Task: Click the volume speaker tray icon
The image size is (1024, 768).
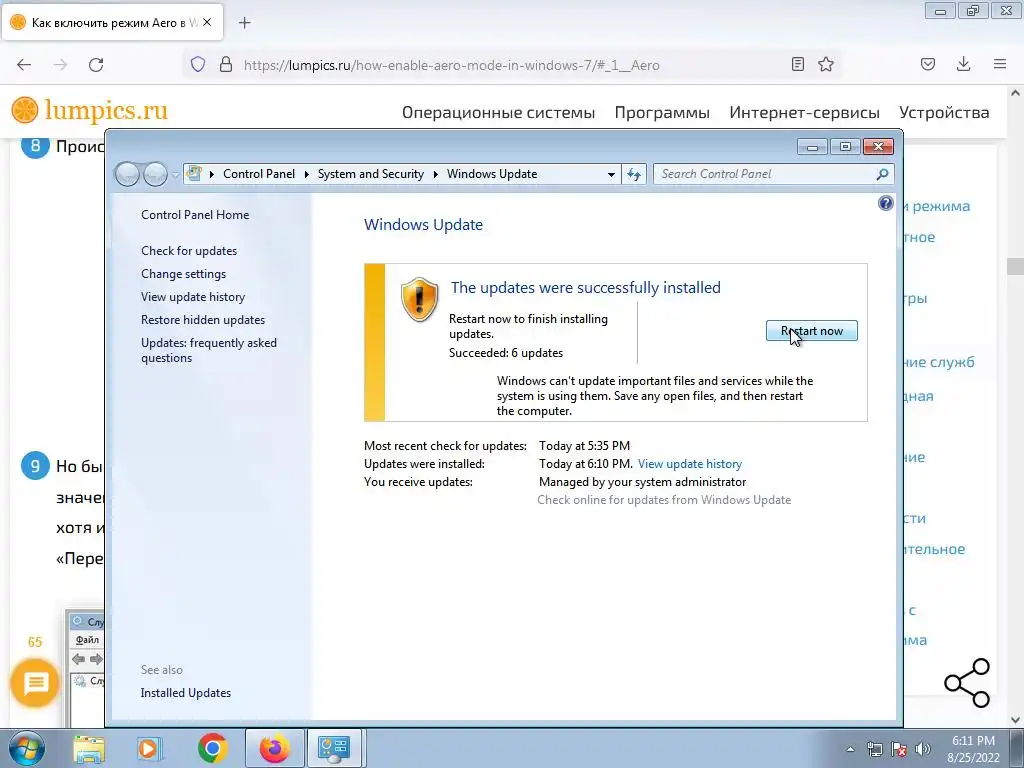Action: pos(923,749)
